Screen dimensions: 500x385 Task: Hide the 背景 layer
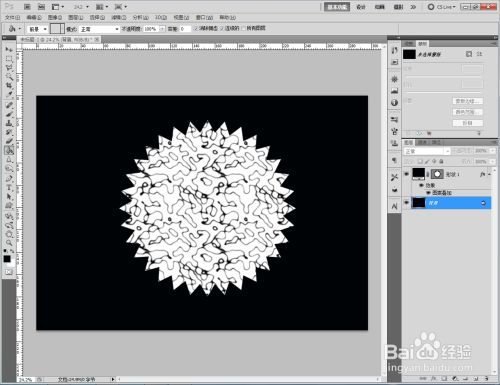pyautogui.click(x=406, y=203)
